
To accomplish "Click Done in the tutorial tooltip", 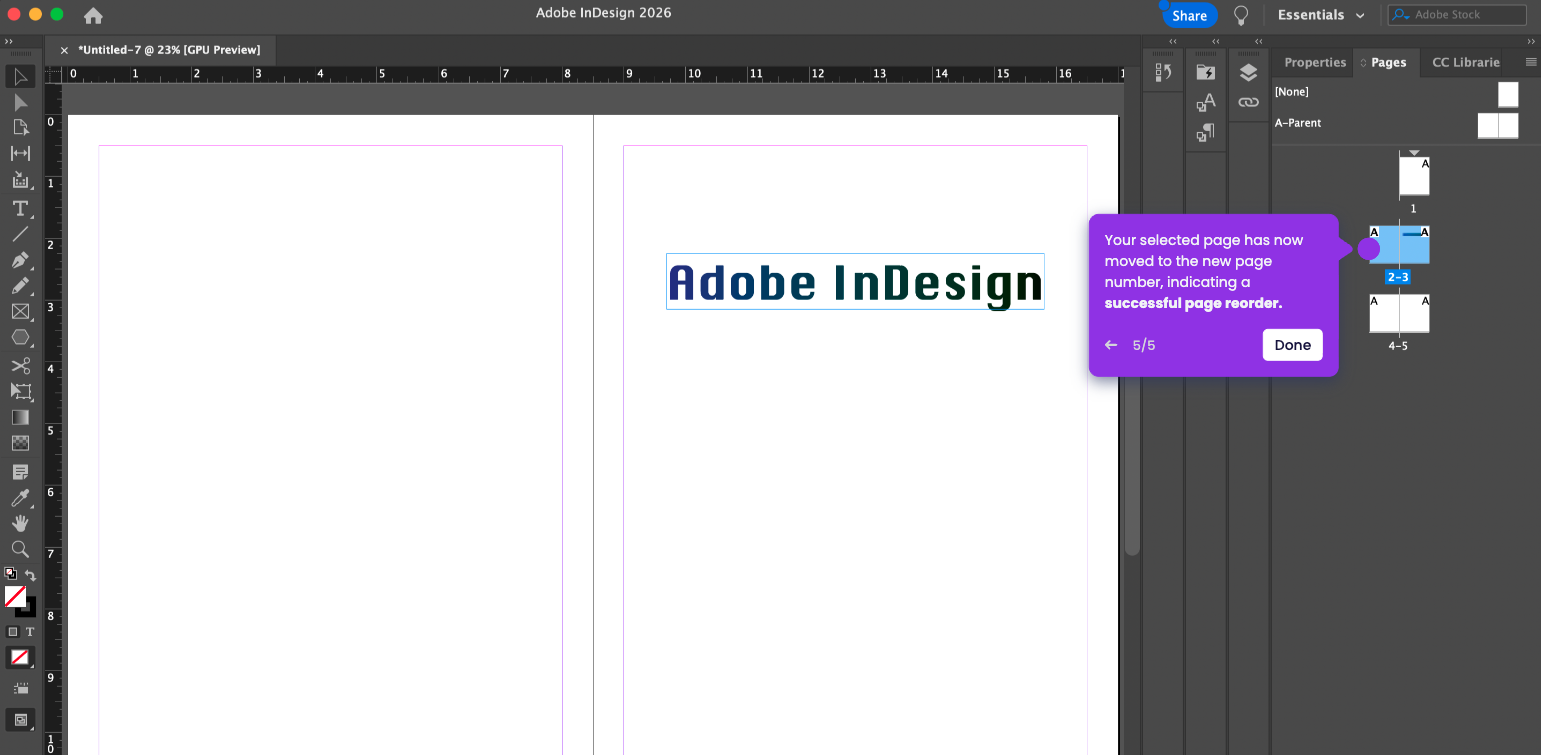I will click(1292, 345).
